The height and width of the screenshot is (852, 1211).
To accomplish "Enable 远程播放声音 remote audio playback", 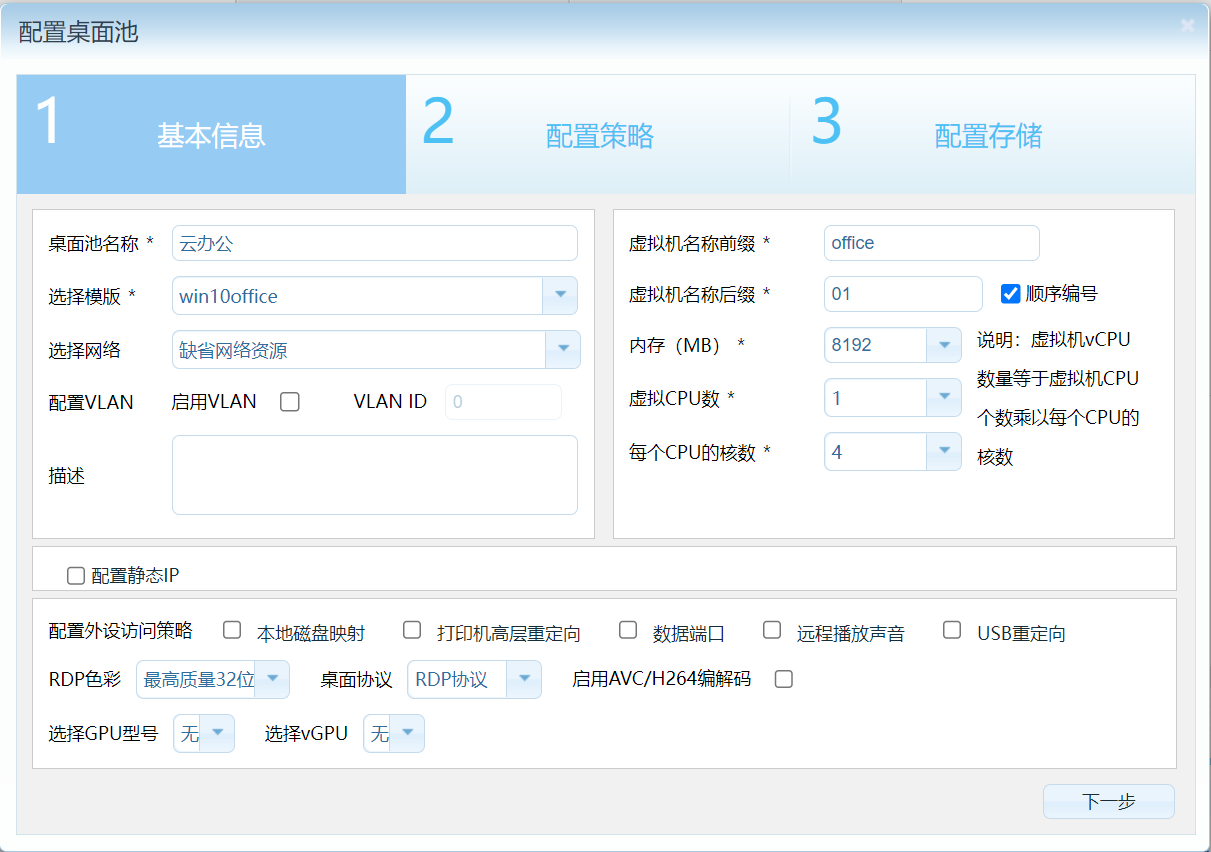I will pyautogui.click(x=771, y=630).
